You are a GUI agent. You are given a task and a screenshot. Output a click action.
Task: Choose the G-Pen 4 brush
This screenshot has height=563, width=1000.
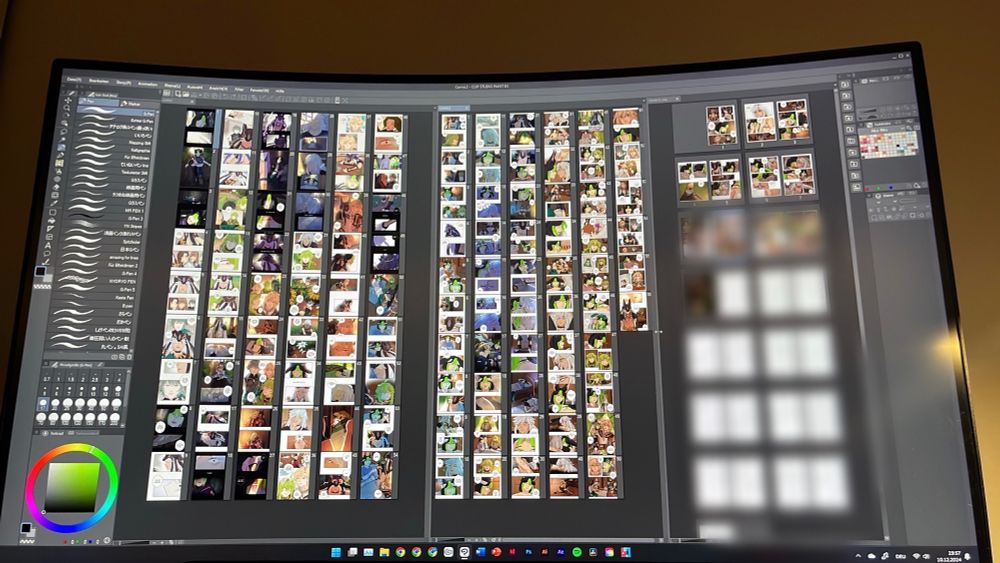point(99,273)
